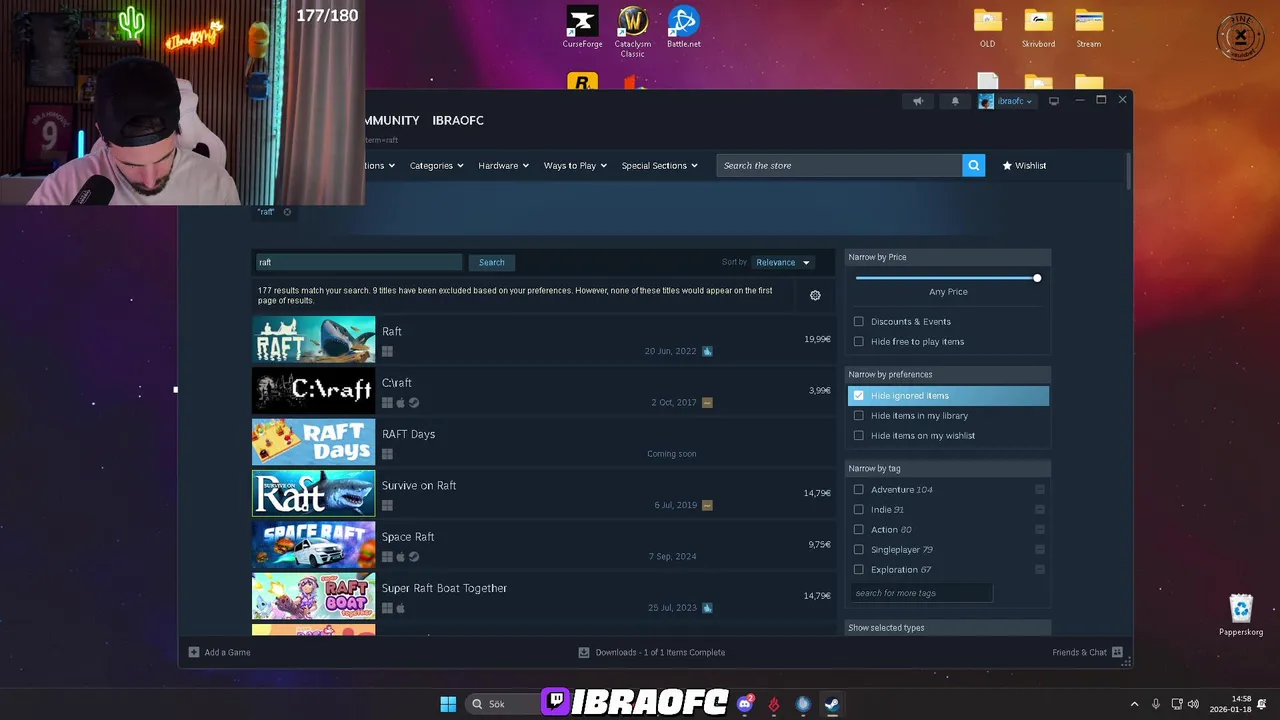Open the ibraofc account dropdown
The width and height of the screenshot is (1280, 720).
pos(1006,101)
